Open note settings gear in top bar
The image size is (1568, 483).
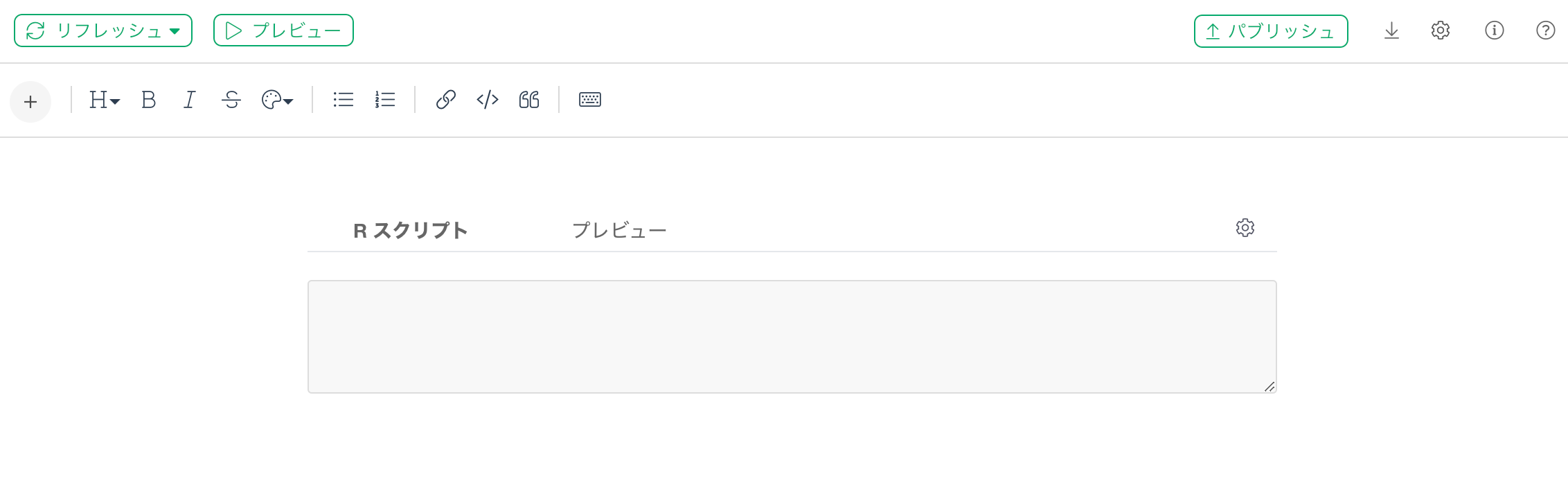tap(1441, 30)
